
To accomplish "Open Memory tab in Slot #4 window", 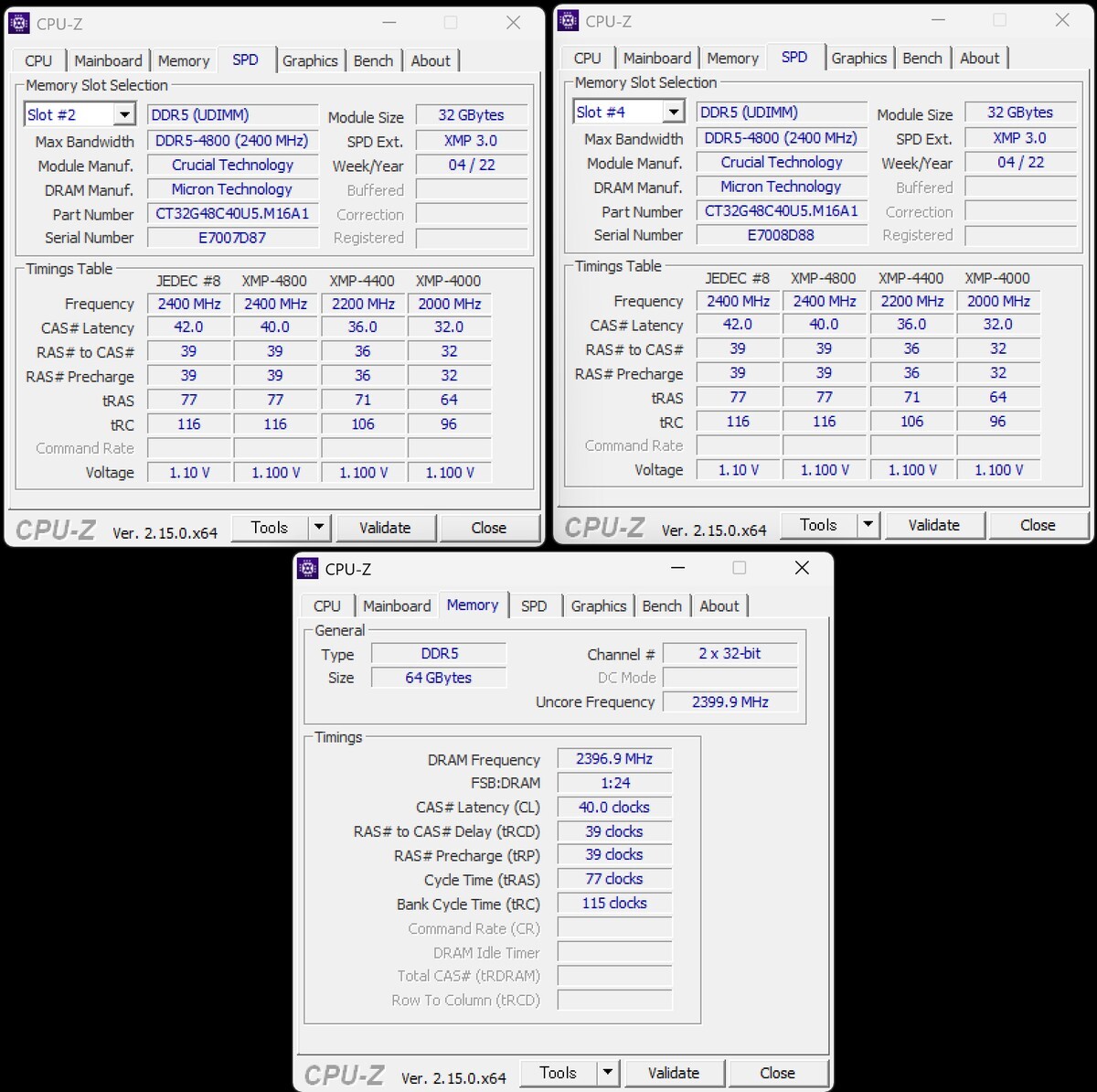I will click(732, 58).
